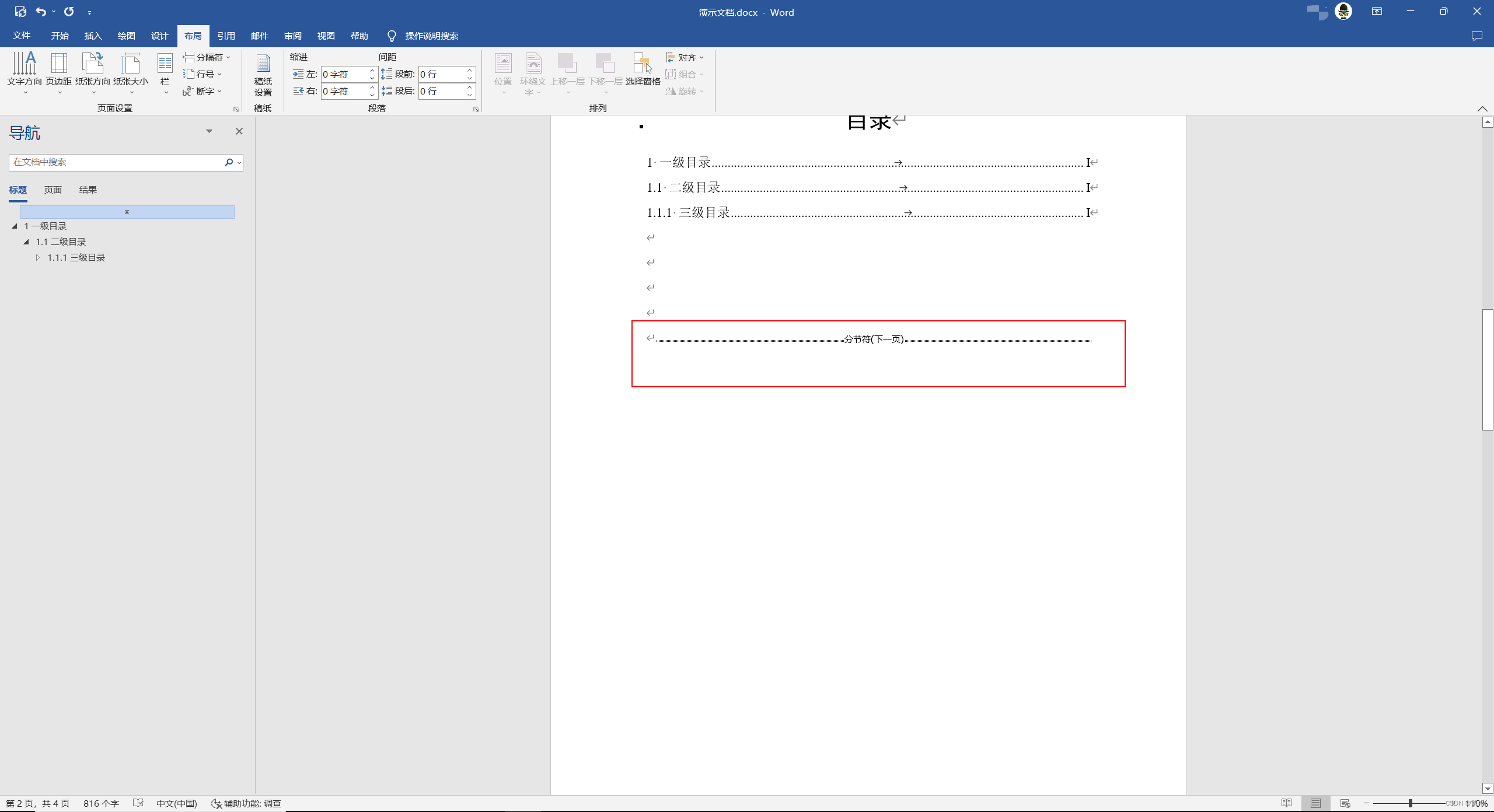Click the navigation document search field

[117, 162]
